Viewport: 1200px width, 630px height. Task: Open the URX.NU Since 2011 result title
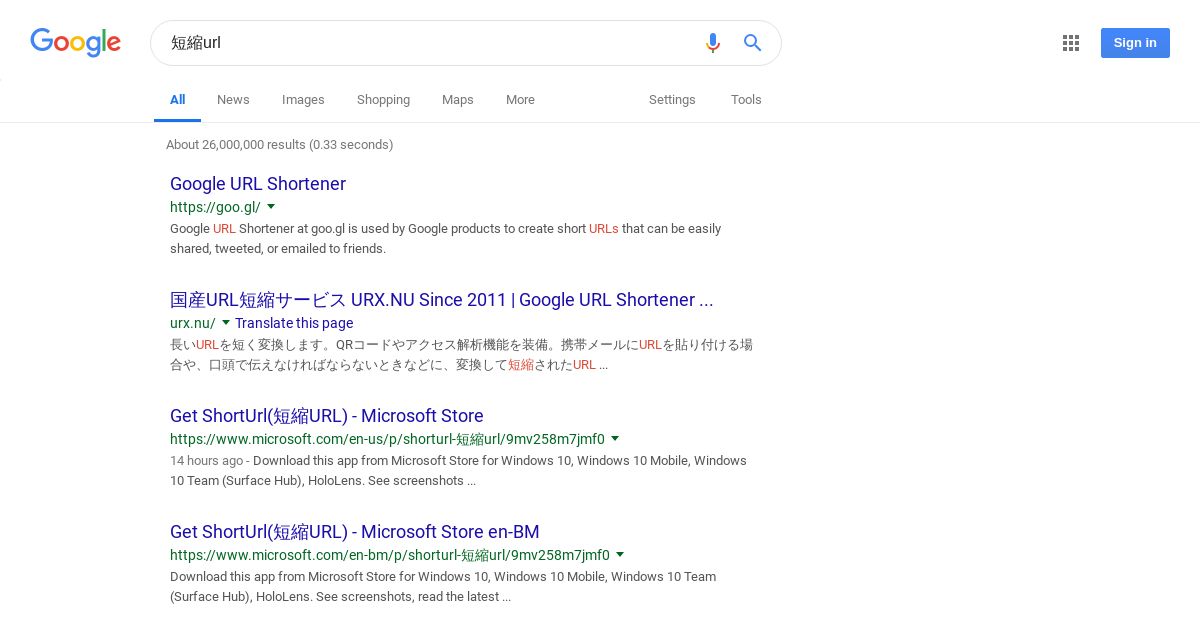[441, 300]
